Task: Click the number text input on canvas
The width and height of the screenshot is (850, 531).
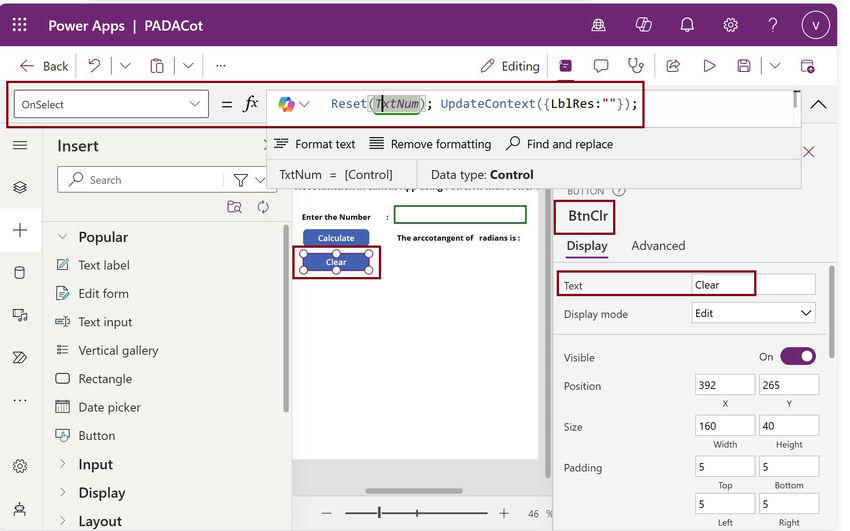Action: pyautogui.click(x=460, y=215)
